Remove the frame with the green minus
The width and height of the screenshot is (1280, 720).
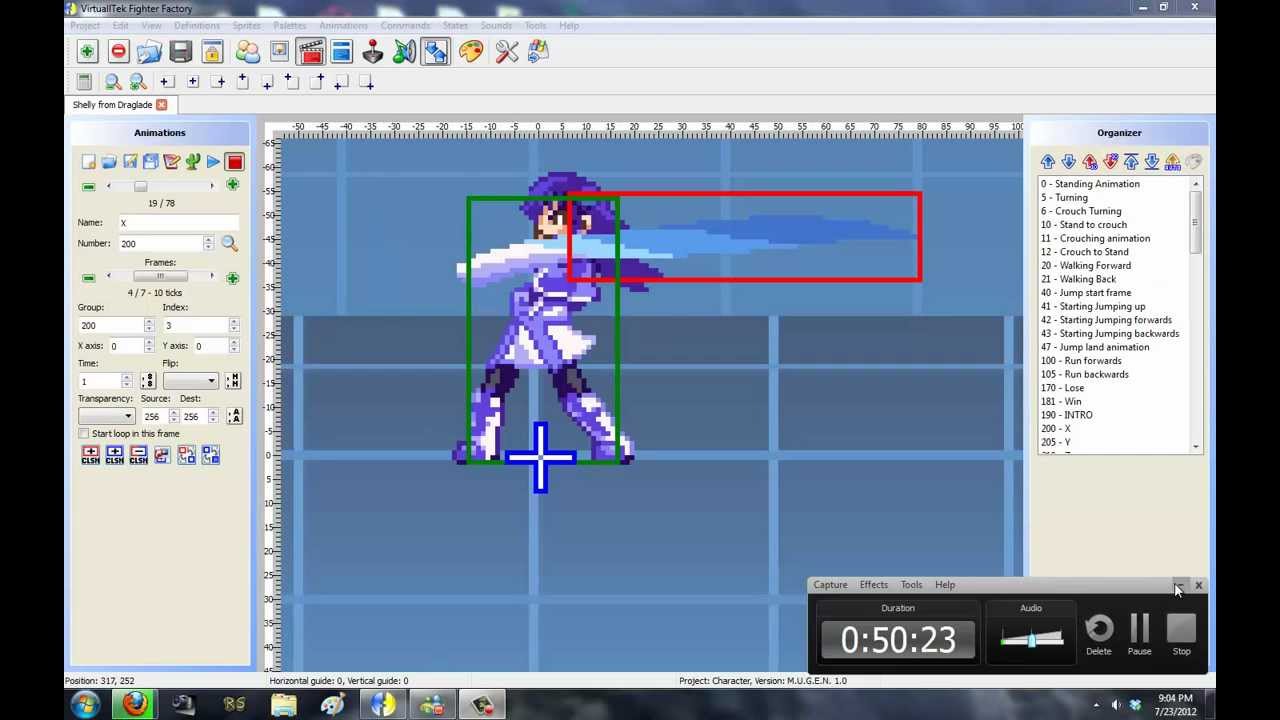[88, 278]
